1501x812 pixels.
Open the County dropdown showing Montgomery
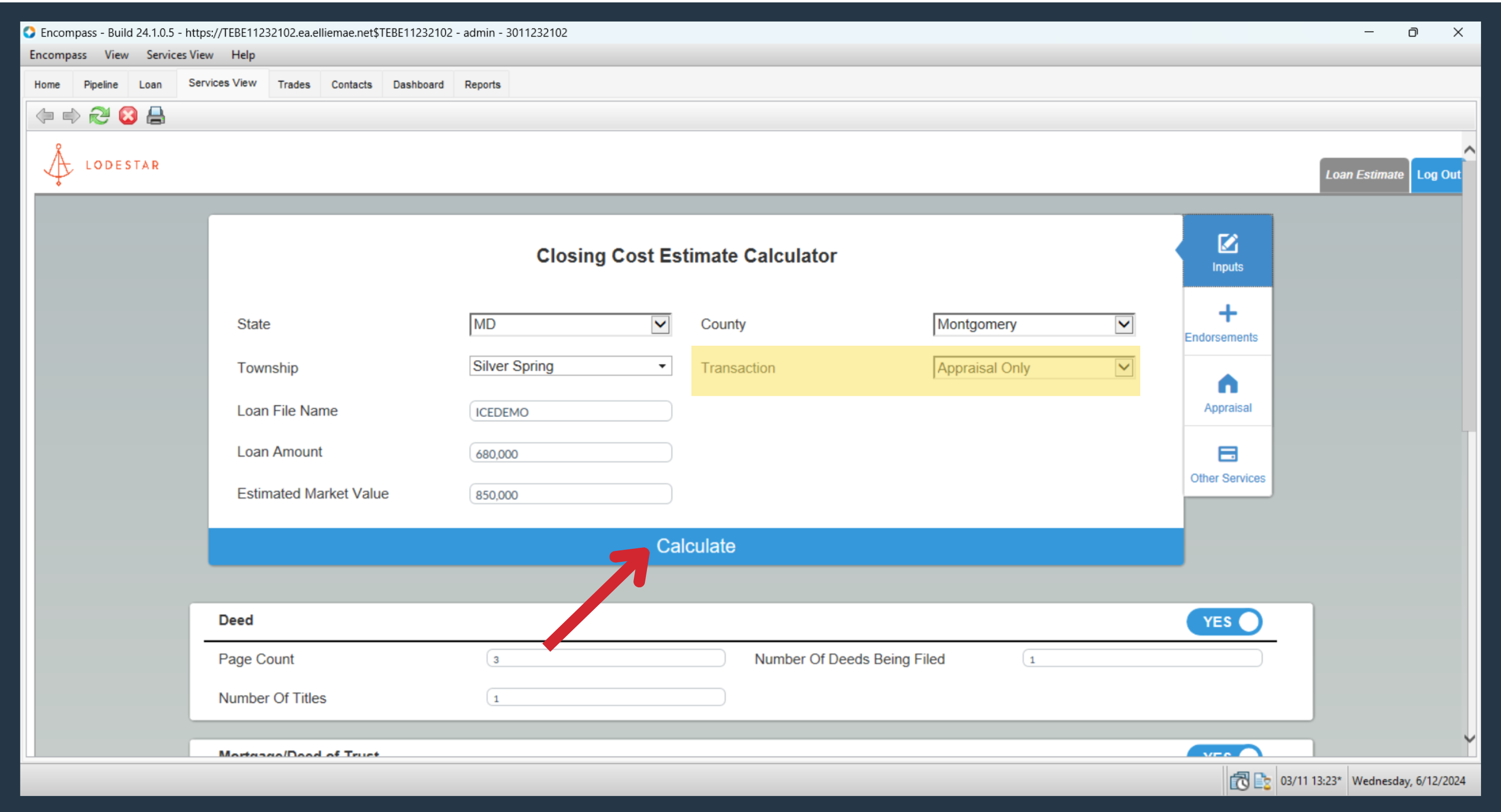point(1034,325)
